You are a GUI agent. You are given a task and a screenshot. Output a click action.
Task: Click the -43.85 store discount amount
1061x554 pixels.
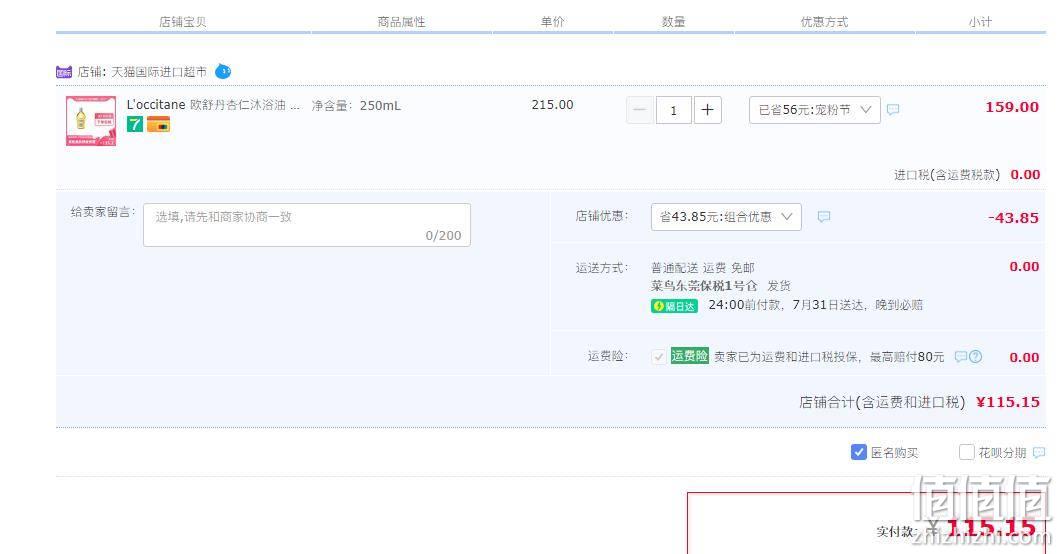pyautogui.click(x=1013, y=218)
